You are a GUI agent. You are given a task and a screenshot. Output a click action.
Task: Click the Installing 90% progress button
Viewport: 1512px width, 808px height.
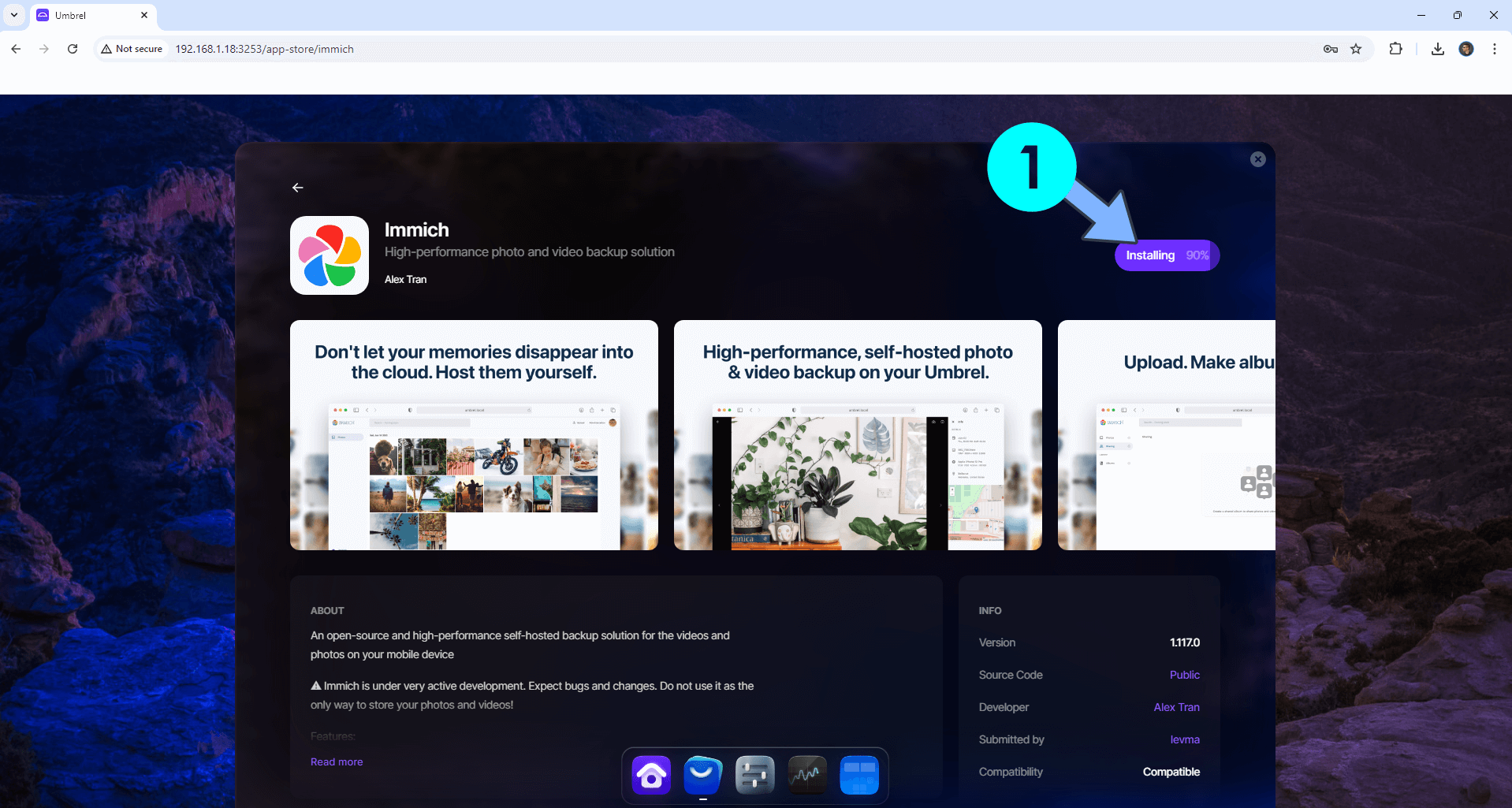[1167, 255]
